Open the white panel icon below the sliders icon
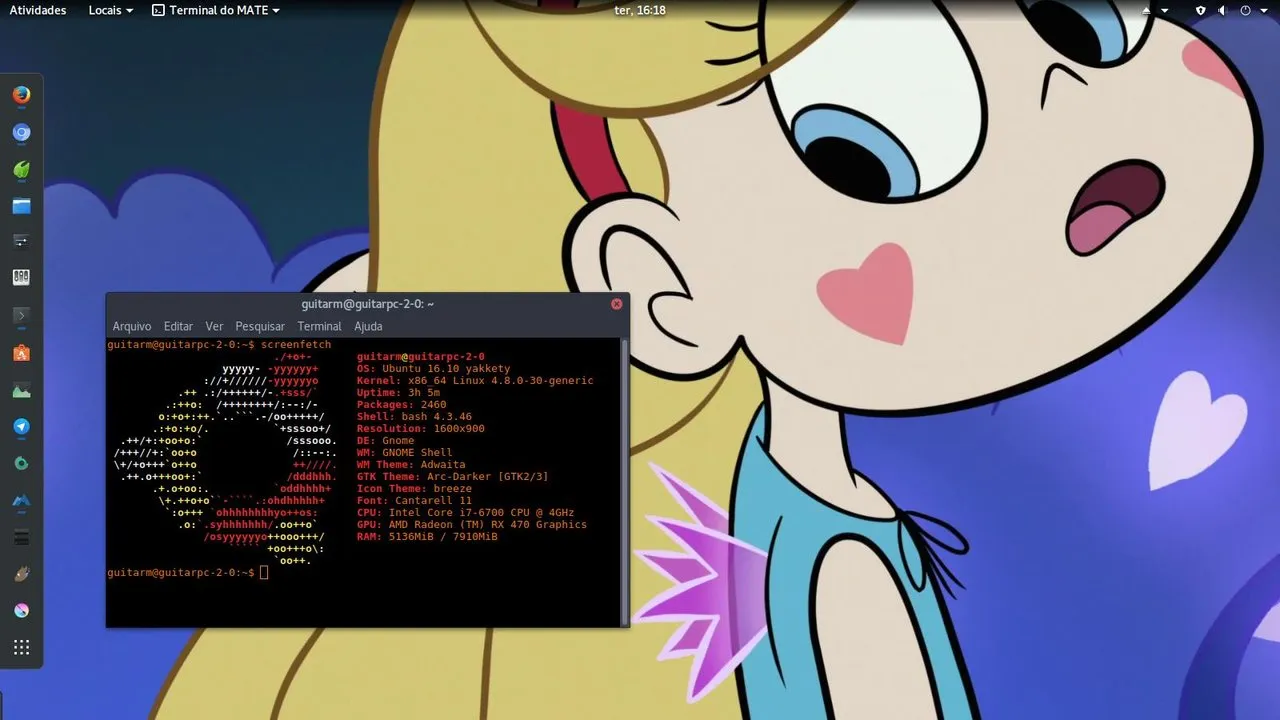Viewport: 1280px width, 720px height. (21, 278)
